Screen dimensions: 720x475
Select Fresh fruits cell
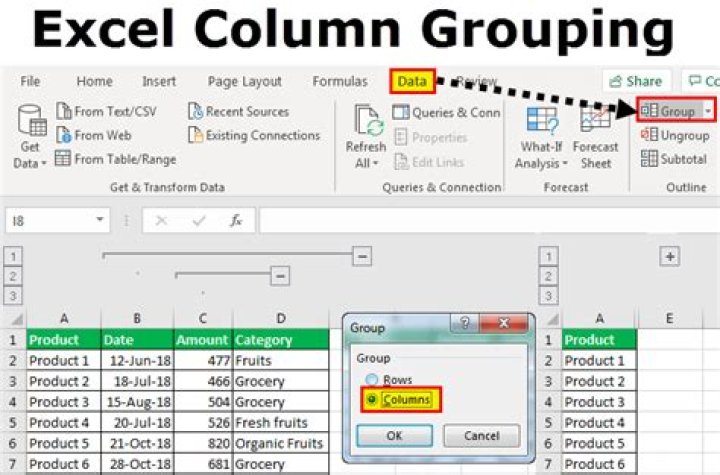click(281, 423)
